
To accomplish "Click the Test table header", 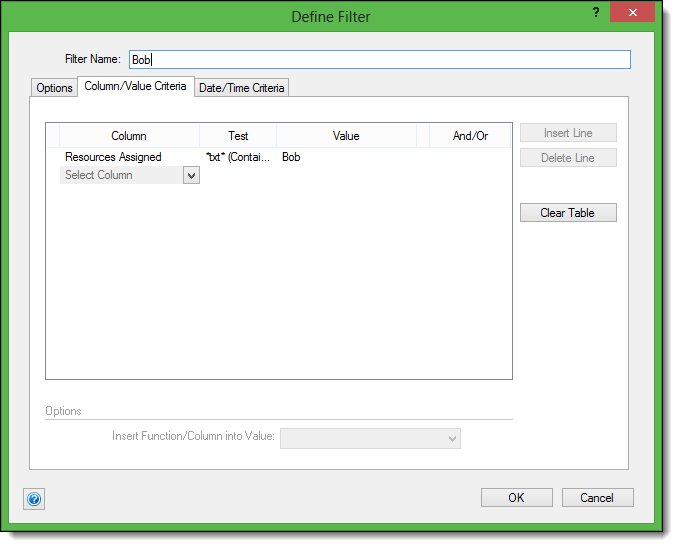I will pyautogui.click(x=238, y=136).
